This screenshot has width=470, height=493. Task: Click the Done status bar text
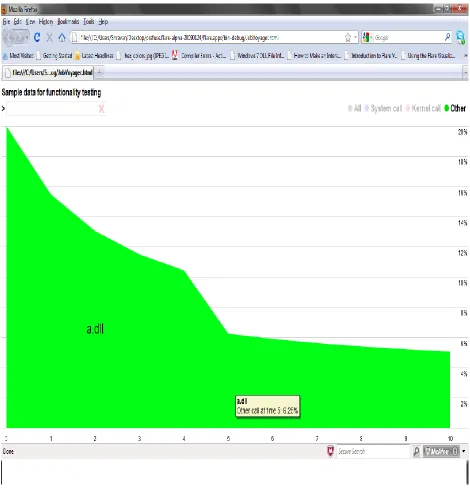coord(8,451)
